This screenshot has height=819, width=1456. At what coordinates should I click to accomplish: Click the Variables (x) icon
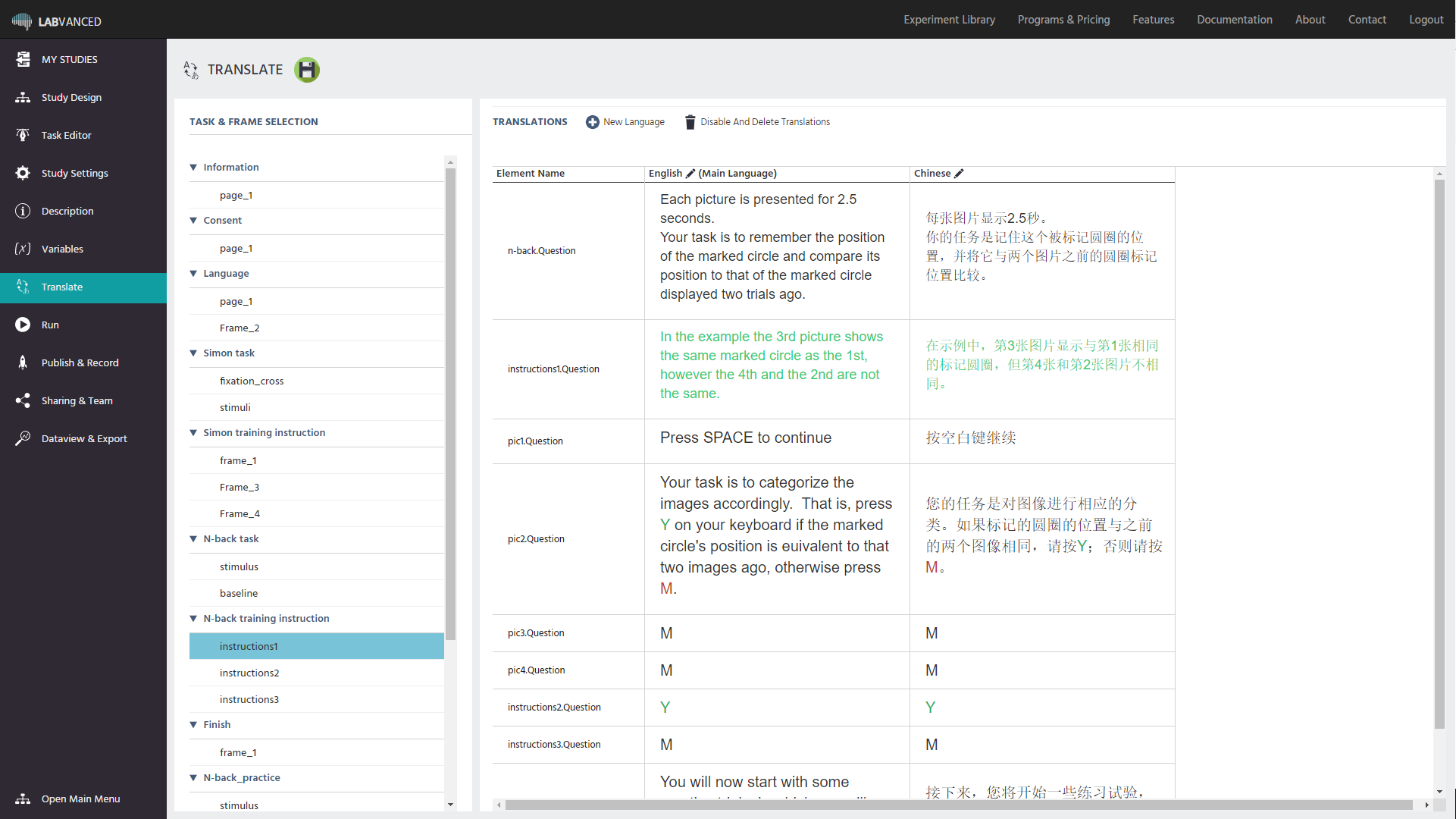click(23, 249)
